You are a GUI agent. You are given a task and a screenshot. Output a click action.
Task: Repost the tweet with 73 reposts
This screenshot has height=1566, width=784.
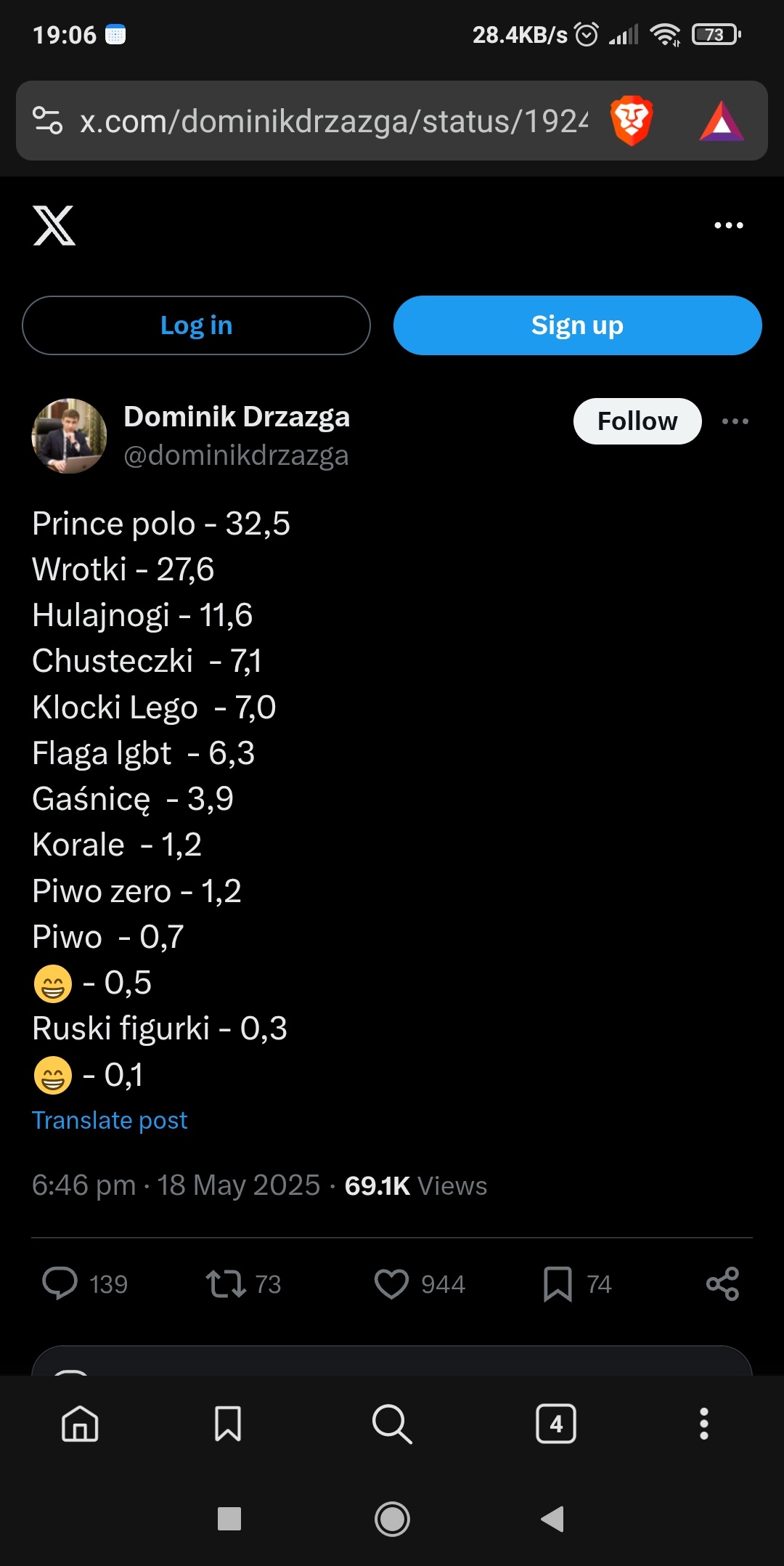[x=226, y=1283]
